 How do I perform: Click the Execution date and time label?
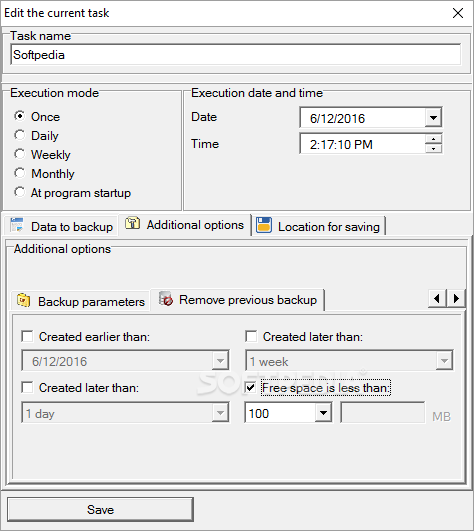pyautogui.click(x=257, y=92)
